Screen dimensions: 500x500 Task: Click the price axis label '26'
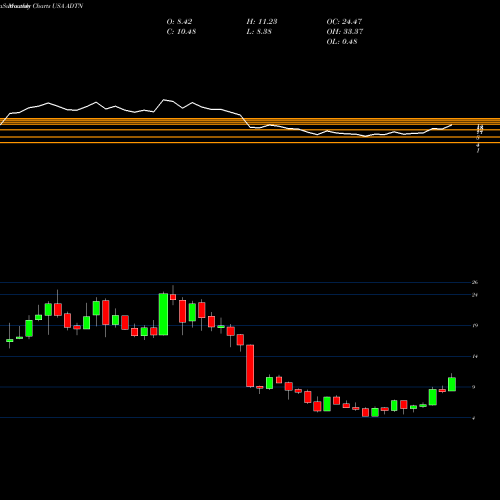tap(475, 282)
